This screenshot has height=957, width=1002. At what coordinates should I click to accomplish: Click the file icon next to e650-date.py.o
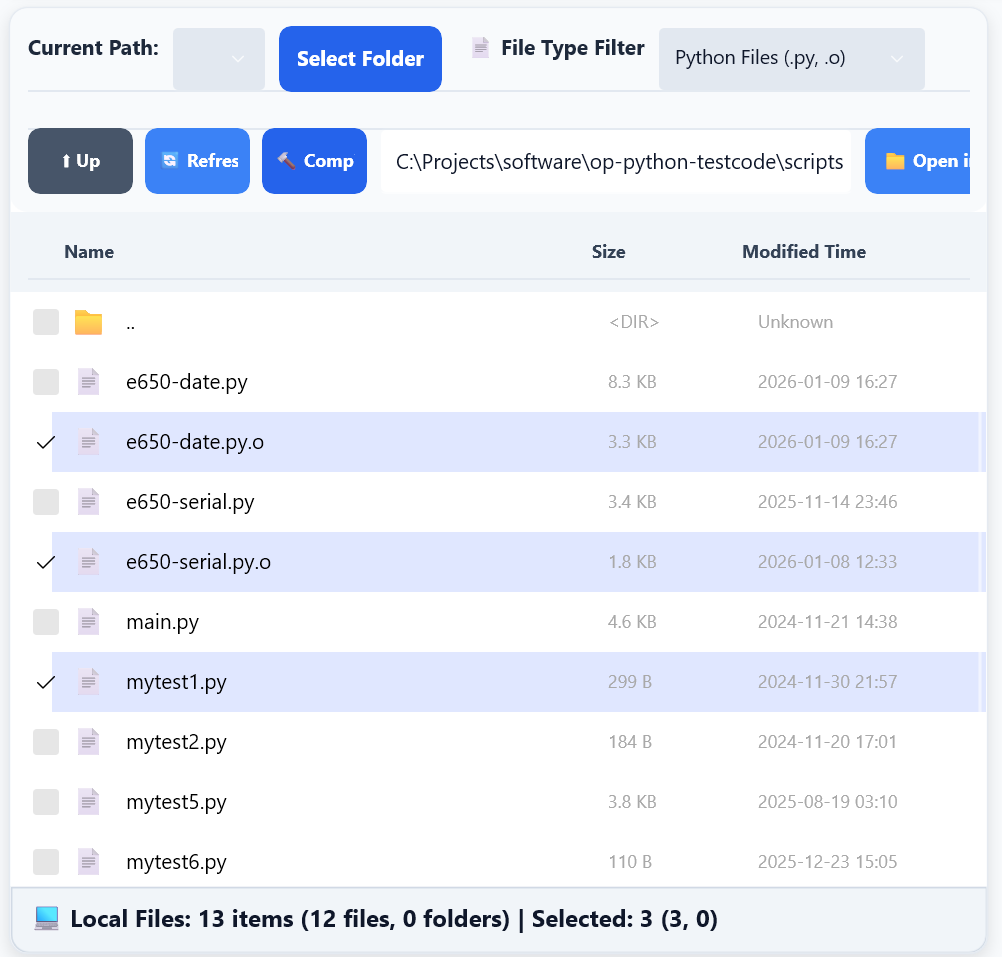coord(88,441)
